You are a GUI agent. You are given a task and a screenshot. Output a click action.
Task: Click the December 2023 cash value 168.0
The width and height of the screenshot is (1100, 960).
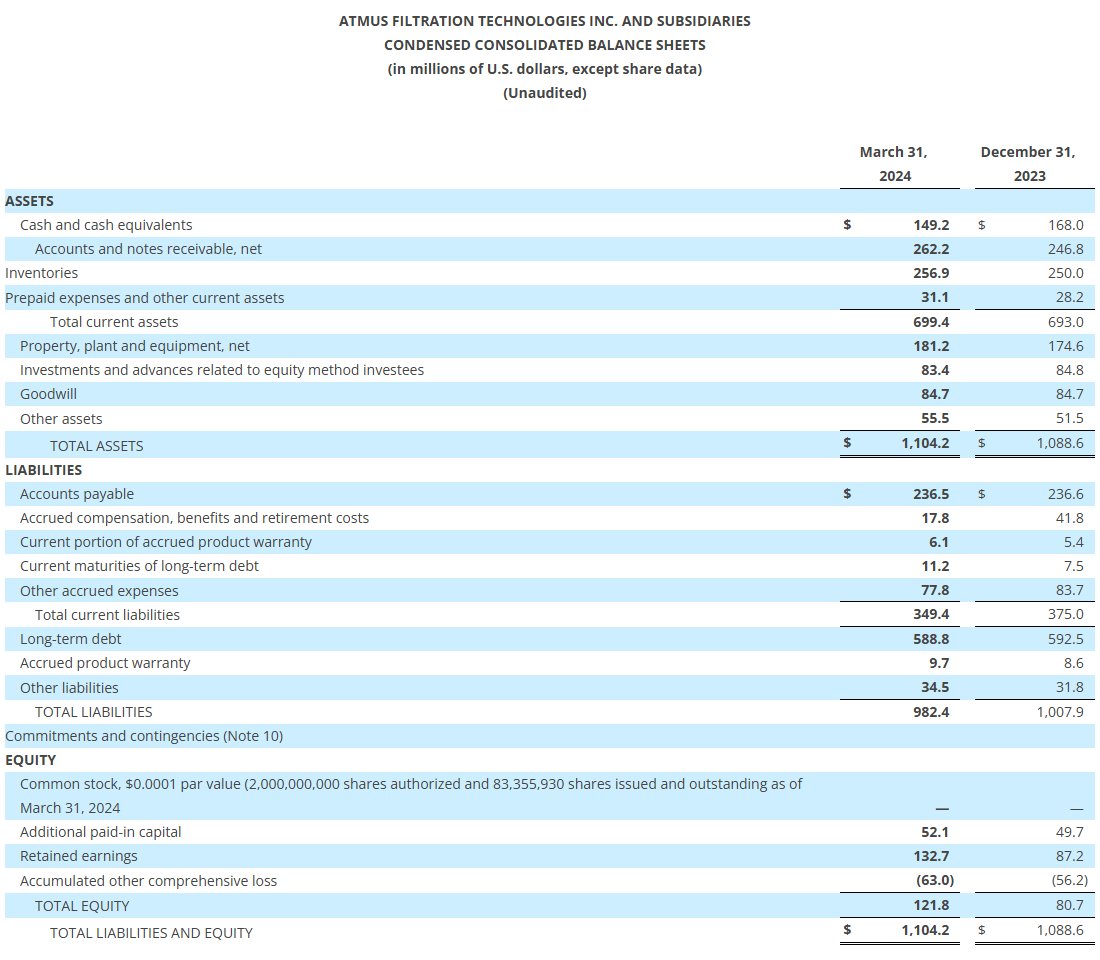1066,225
